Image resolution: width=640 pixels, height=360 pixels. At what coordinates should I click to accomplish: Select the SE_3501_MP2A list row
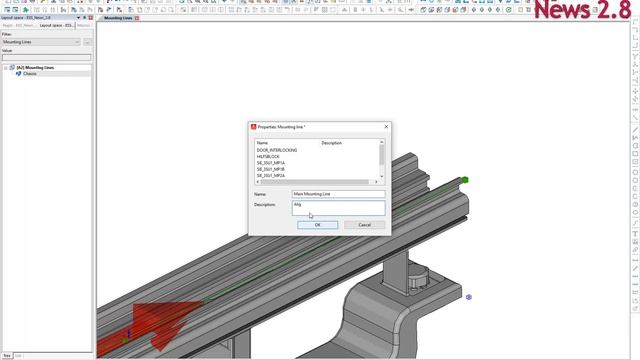pyautogui.click(x=271, y=176)
